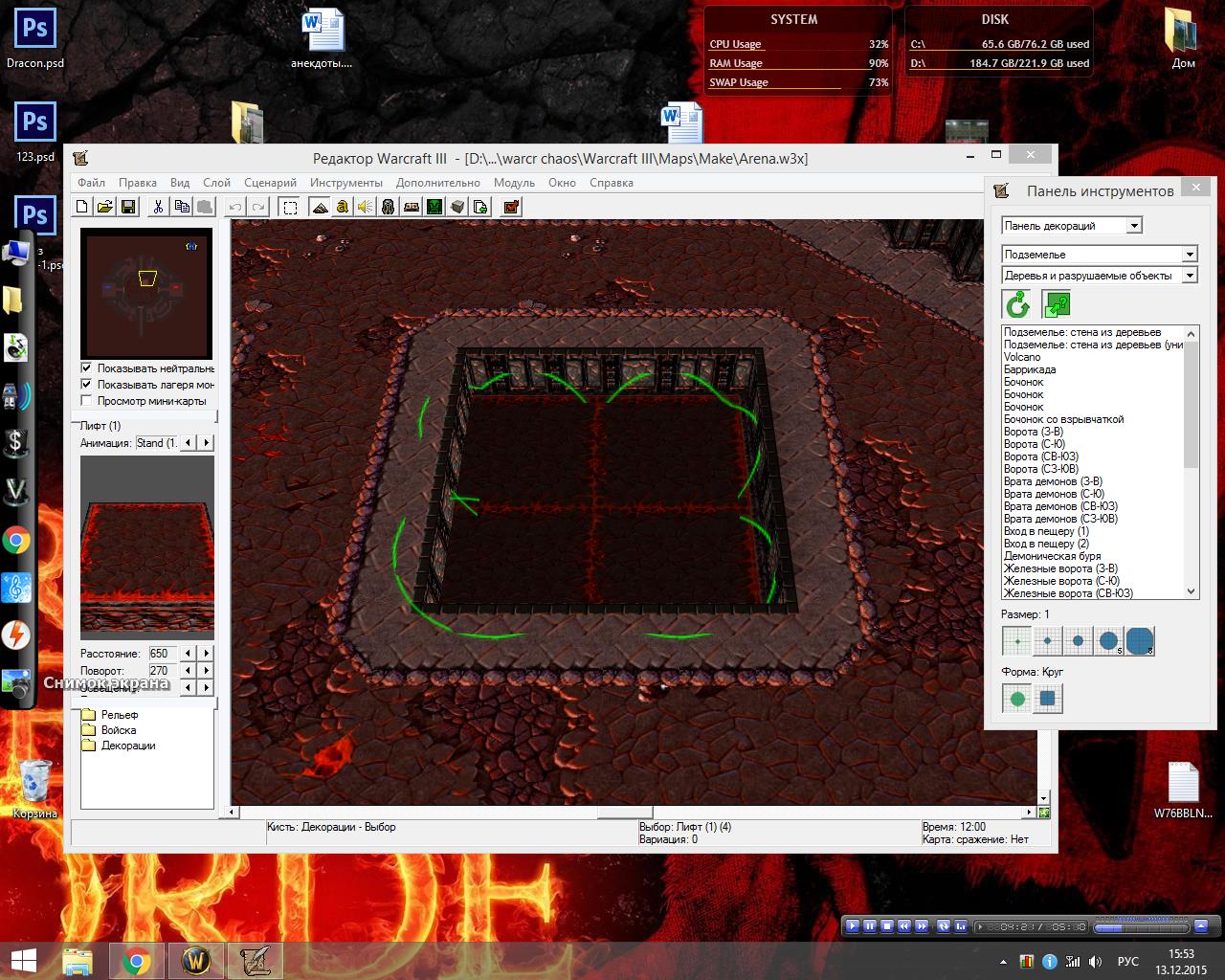The height and width of the screenshot is (980, 1225).
Task: Select the square brush shape
Action: tap(1047, 699)
